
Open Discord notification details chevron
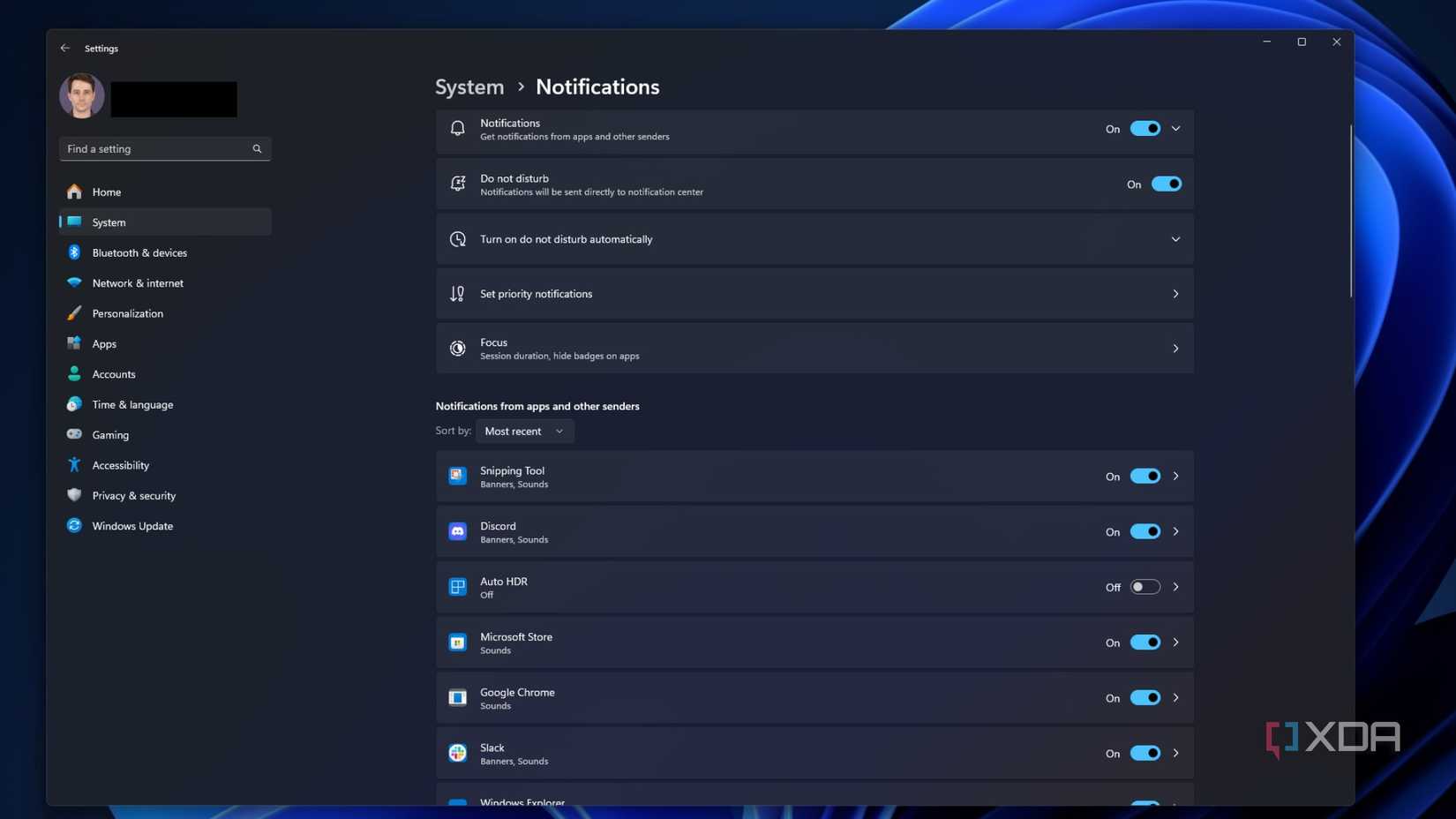point(1175,531)
